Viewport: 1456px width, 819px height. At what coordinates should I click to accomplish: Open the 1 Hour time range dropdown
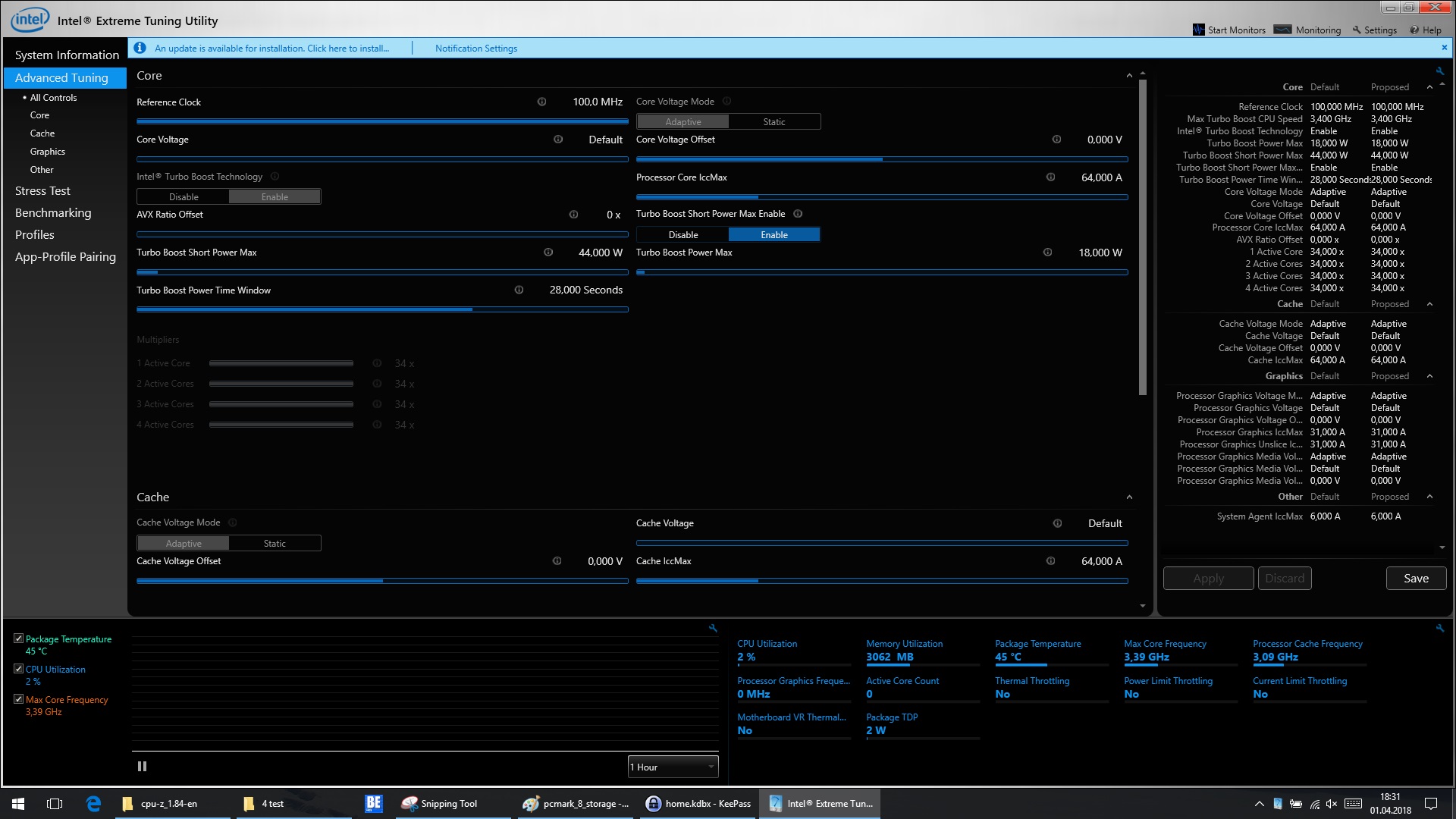(673, 767)
